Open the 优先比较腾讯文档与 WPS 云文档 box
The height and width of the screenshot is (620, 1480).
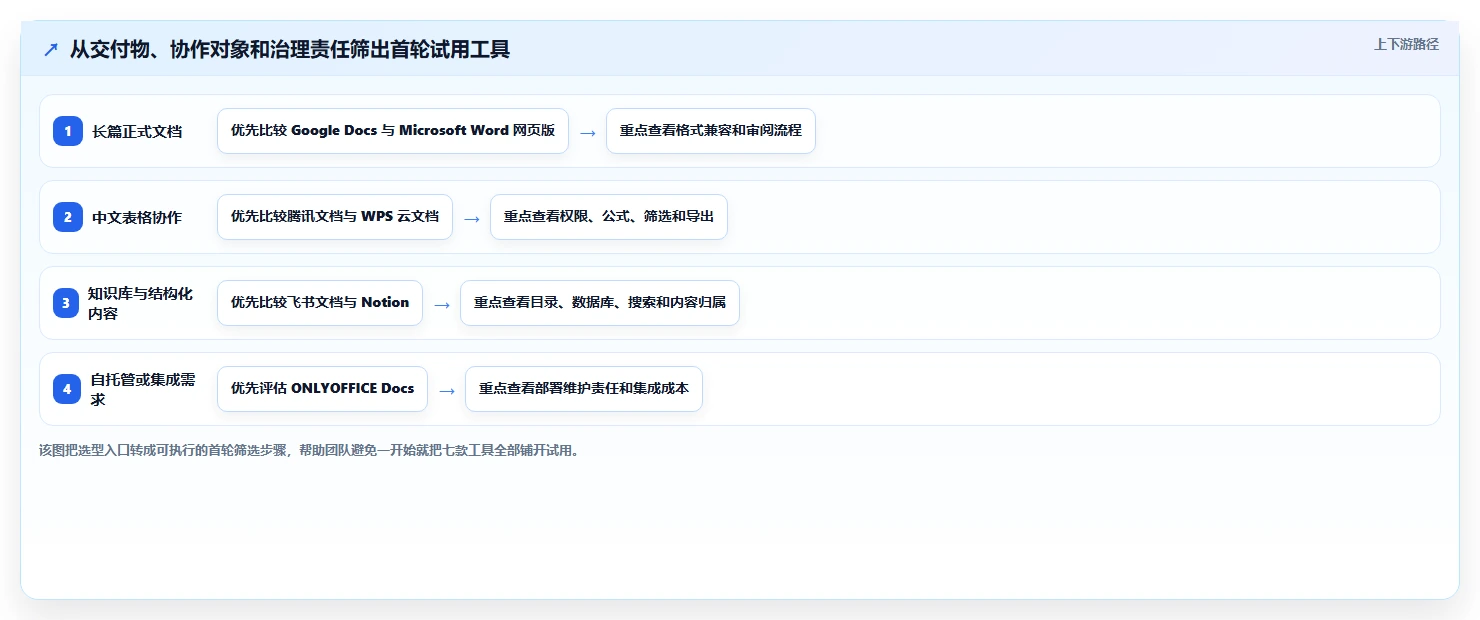335,217
